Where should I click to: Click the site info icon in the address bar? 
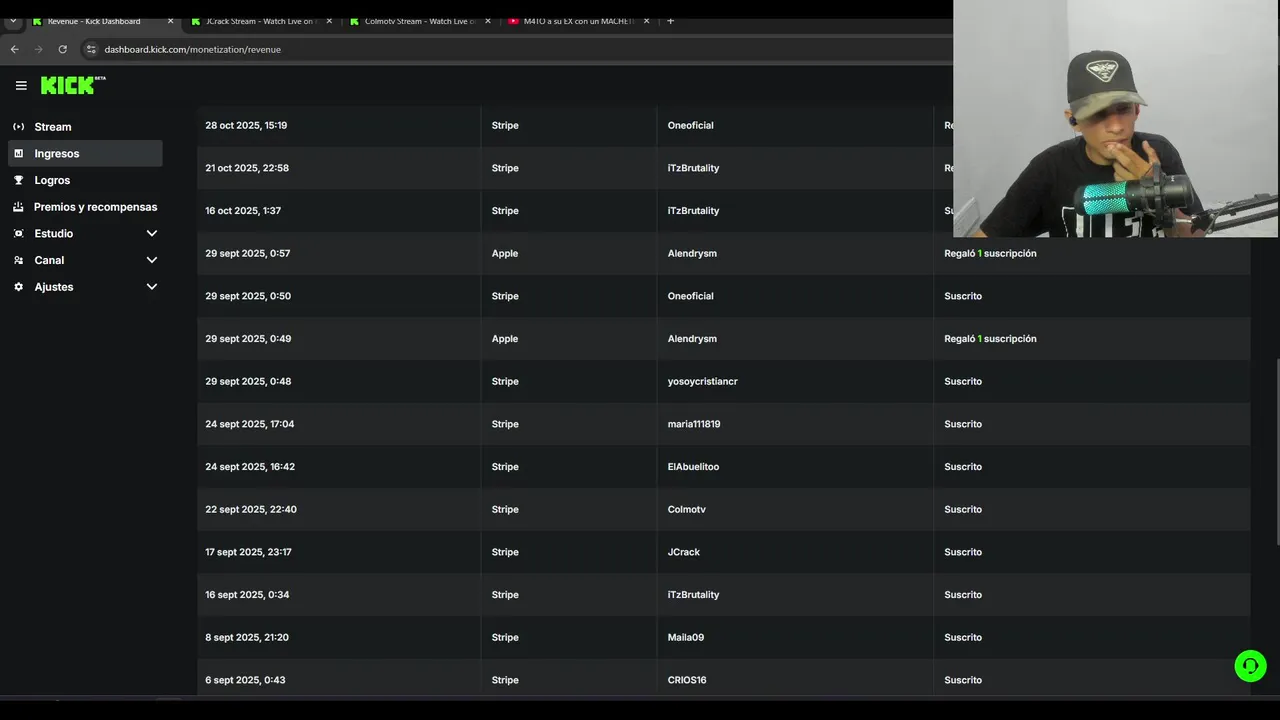(91, 49)
